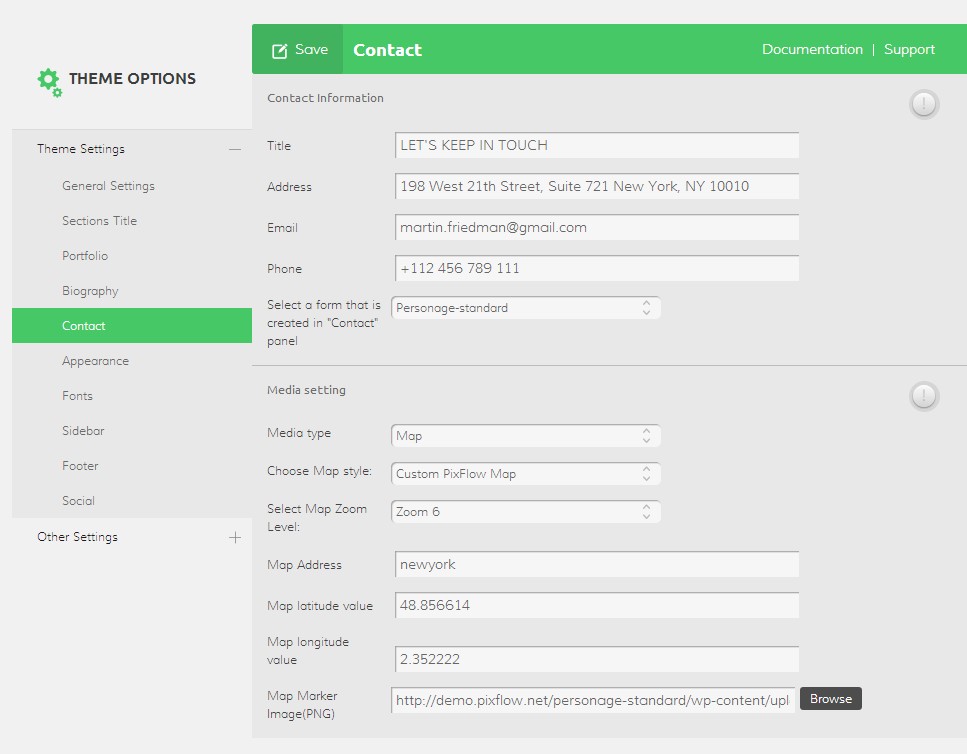
Task: Open the Select Map Zoom Level dropdown
Action: pos(526,512)
